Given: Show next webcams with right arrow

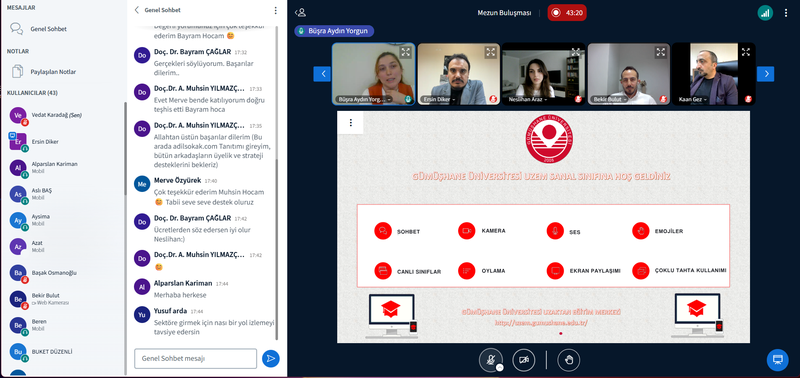Looking at the screenshot, I should [765, 74].
